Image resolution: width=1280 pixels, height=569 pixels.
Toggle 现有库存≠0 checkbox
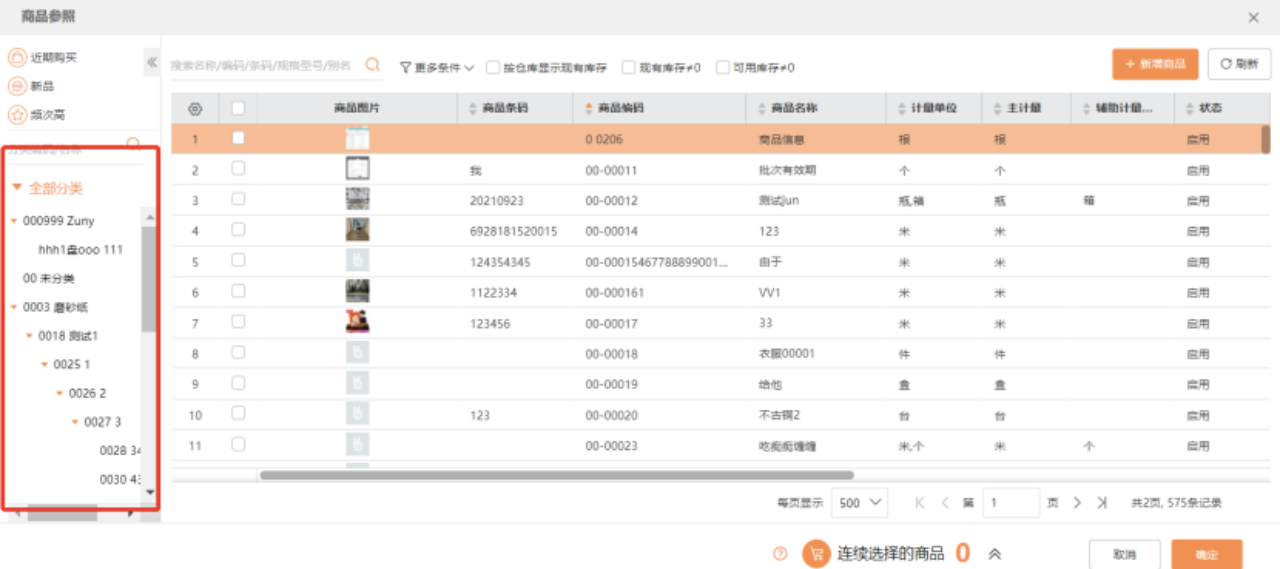click(629, 67)
